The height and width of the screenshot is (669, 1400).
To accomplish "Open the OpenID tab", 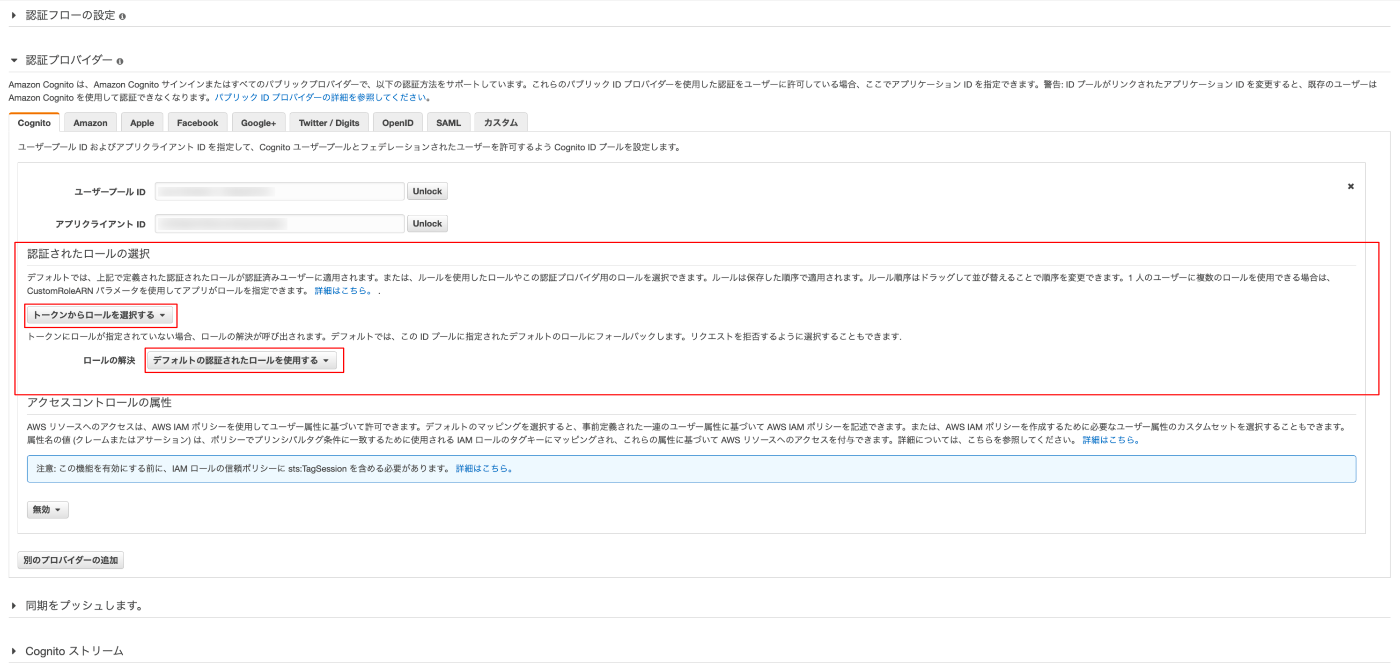I will (397, 123).
